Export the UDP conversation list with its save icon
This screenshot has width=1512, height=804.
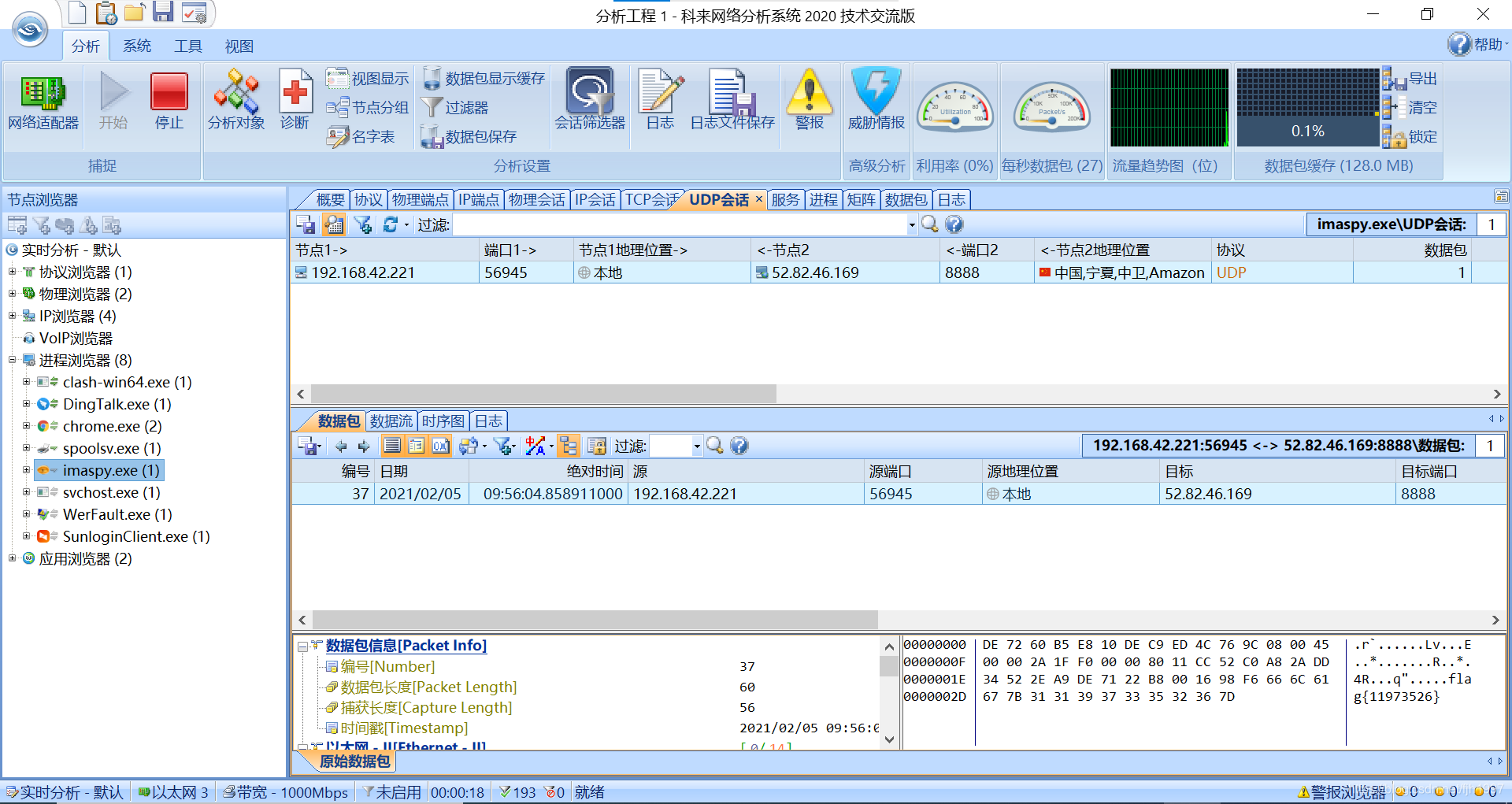306,224
